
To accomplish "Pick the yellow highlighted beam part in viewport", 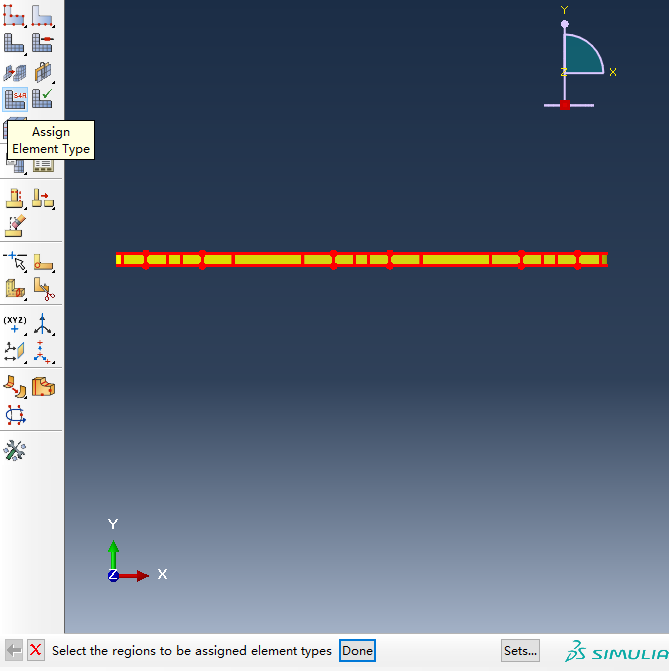I will (x=362, y=259).
